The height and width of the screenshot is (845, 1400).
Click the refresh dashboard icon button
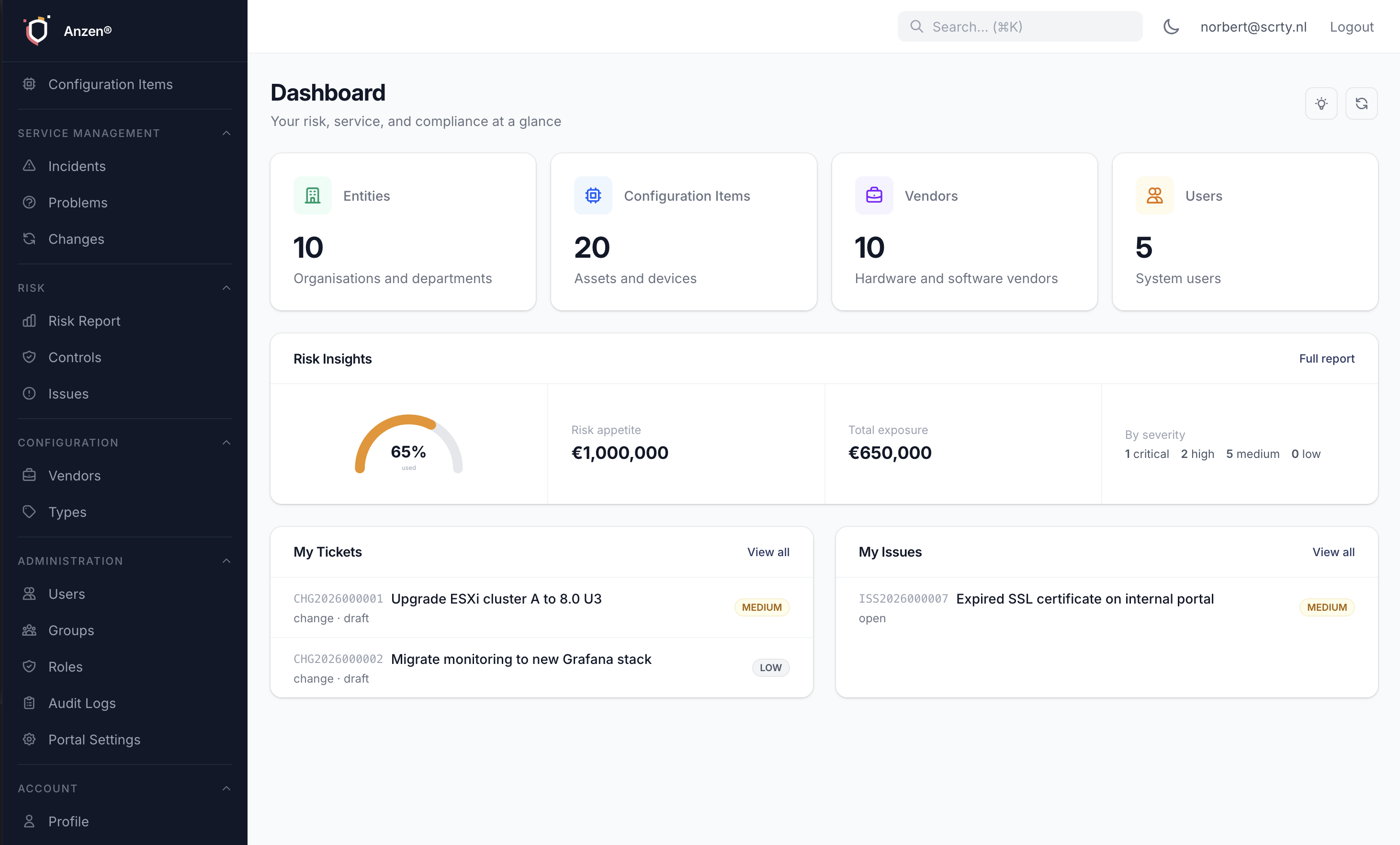coord(1361,103)
